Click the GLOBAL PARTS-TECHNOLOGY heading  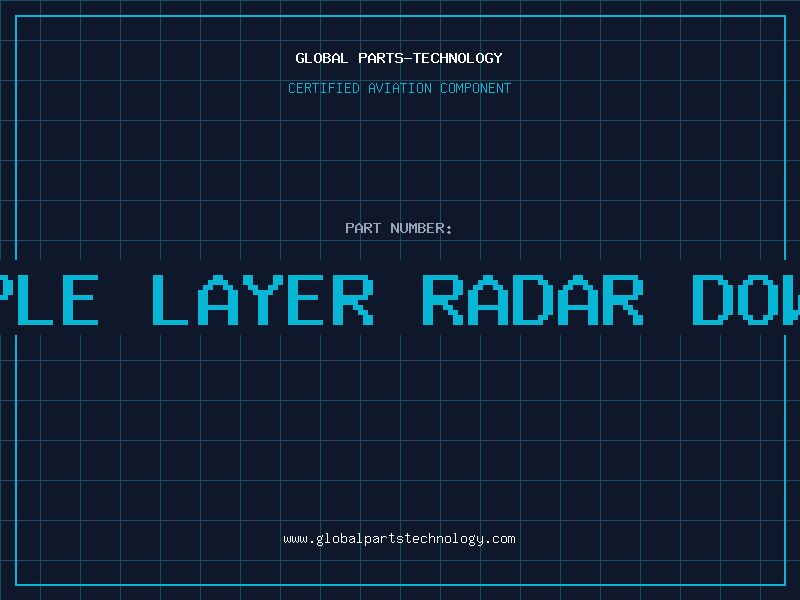click(x=399, y=58)
